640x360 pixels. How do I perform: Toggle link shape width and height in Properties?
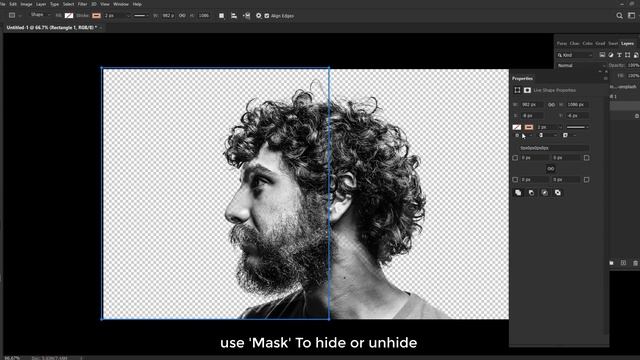coord(551,105)
